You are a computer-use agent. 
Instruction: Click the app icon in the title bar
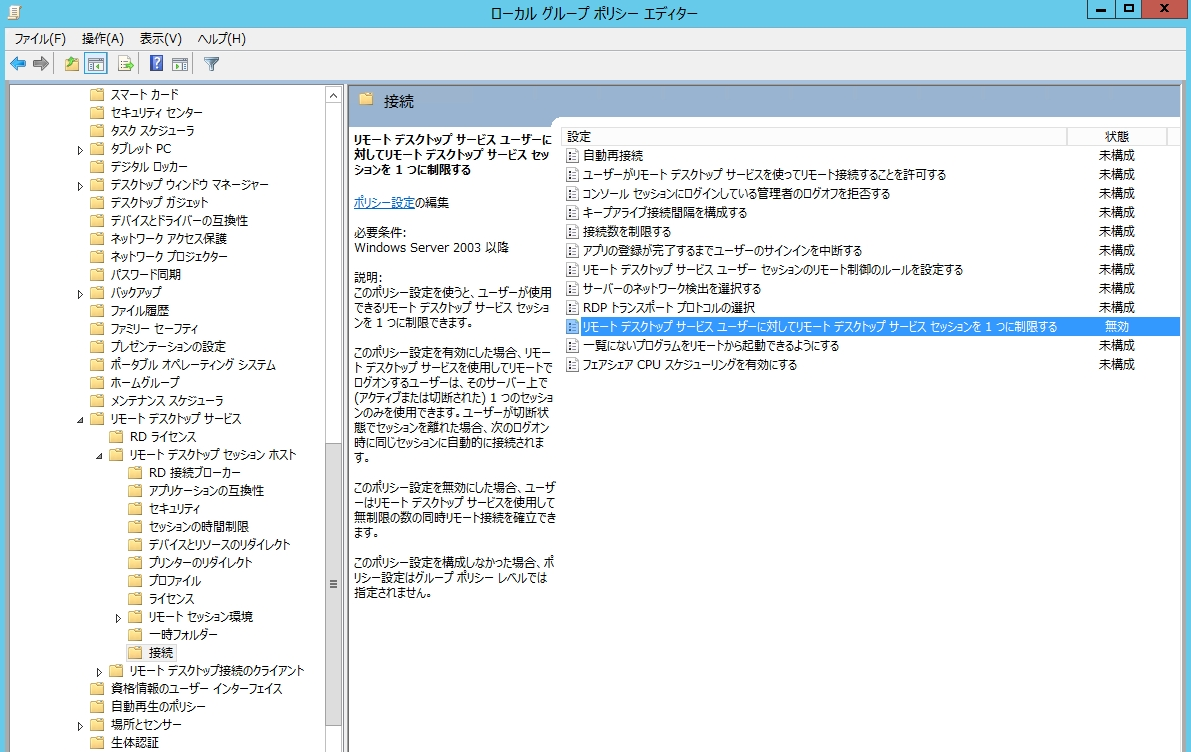point(14,12)
